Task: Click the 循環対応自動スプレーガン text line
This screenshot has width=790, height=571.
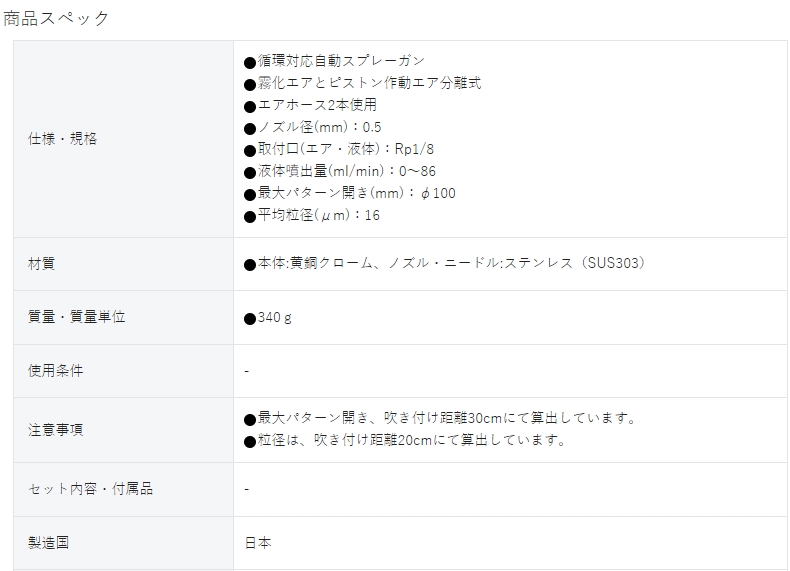Action: [x=335, y=61]
